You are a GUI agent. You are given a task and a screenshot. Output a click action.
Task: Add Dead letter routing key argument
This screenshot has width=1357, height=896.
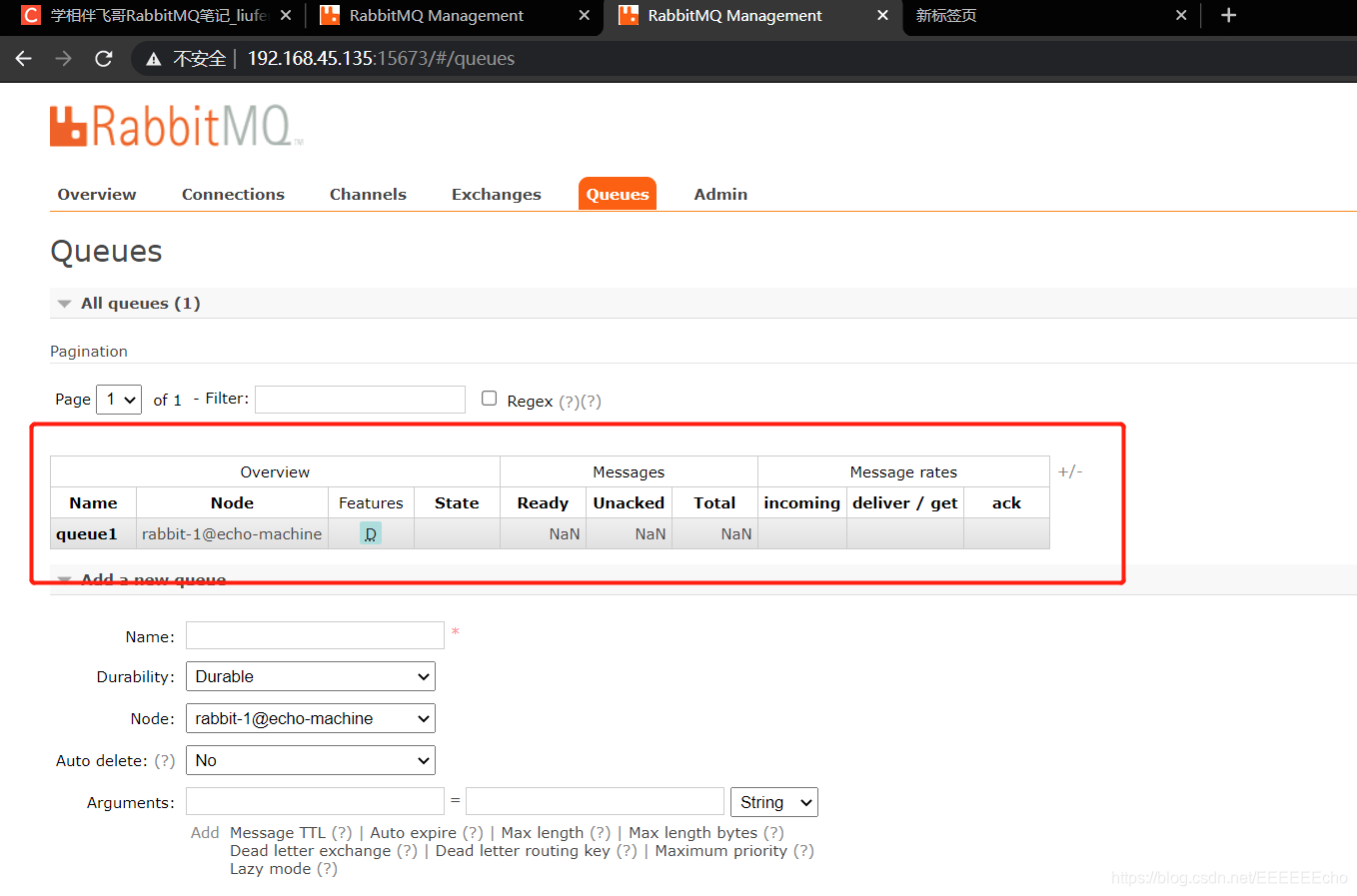tap(523, 850)
